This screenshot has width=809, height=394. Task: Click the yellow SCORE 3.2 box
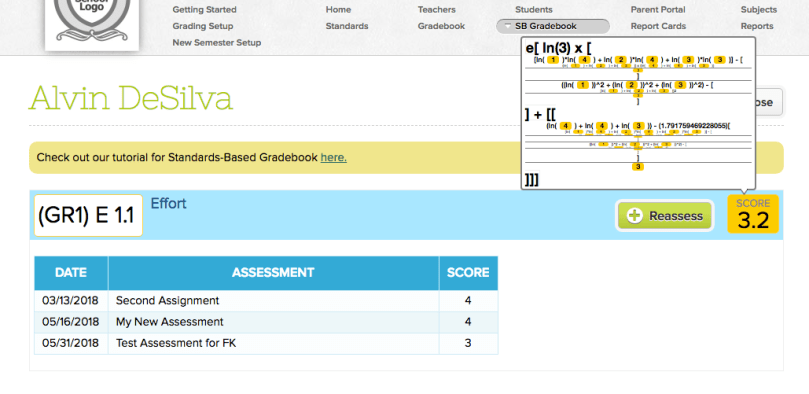pyautogui.click(x=753, y=215)
